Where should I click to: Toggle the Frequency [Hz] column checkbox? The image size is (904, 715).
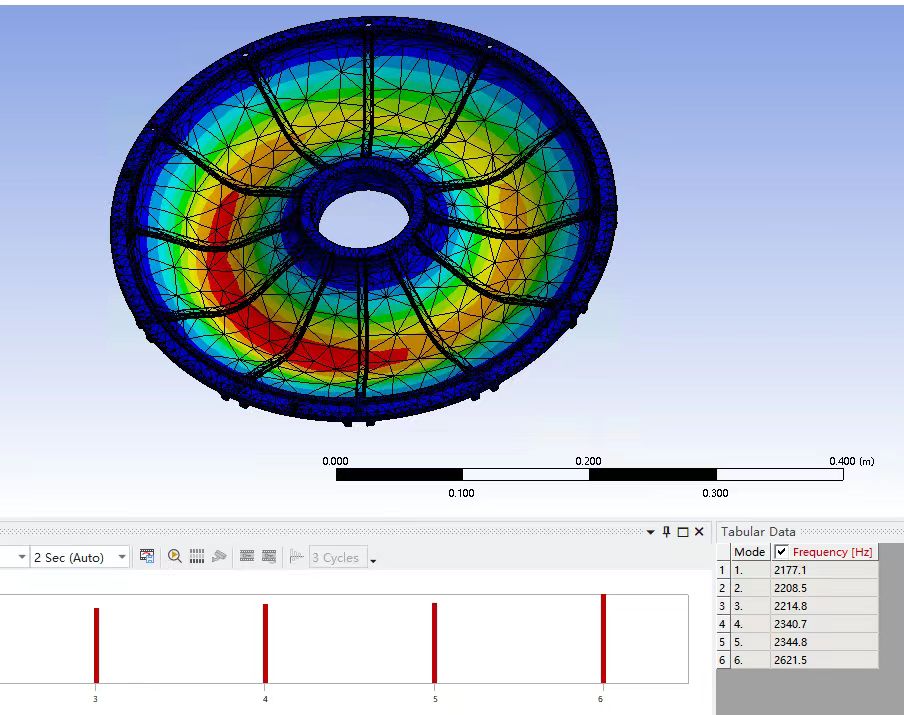pyautogui.click(x=781, y=552)
